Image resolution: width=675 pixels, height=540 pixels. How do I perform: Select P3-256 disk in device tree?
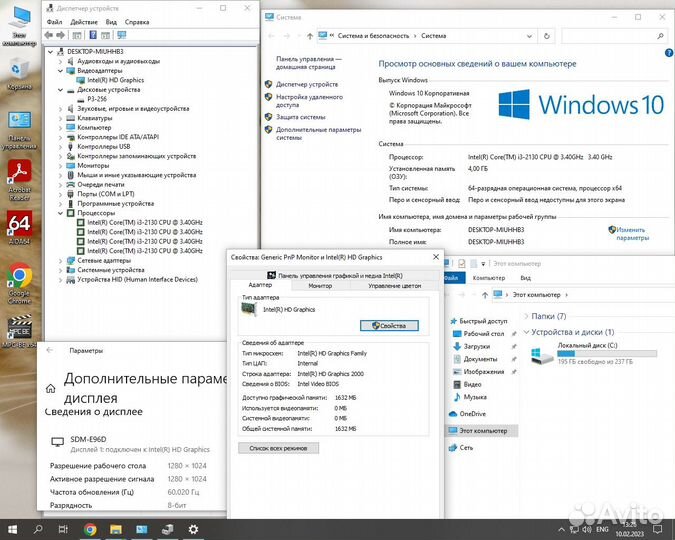click(x=97, y=99)
